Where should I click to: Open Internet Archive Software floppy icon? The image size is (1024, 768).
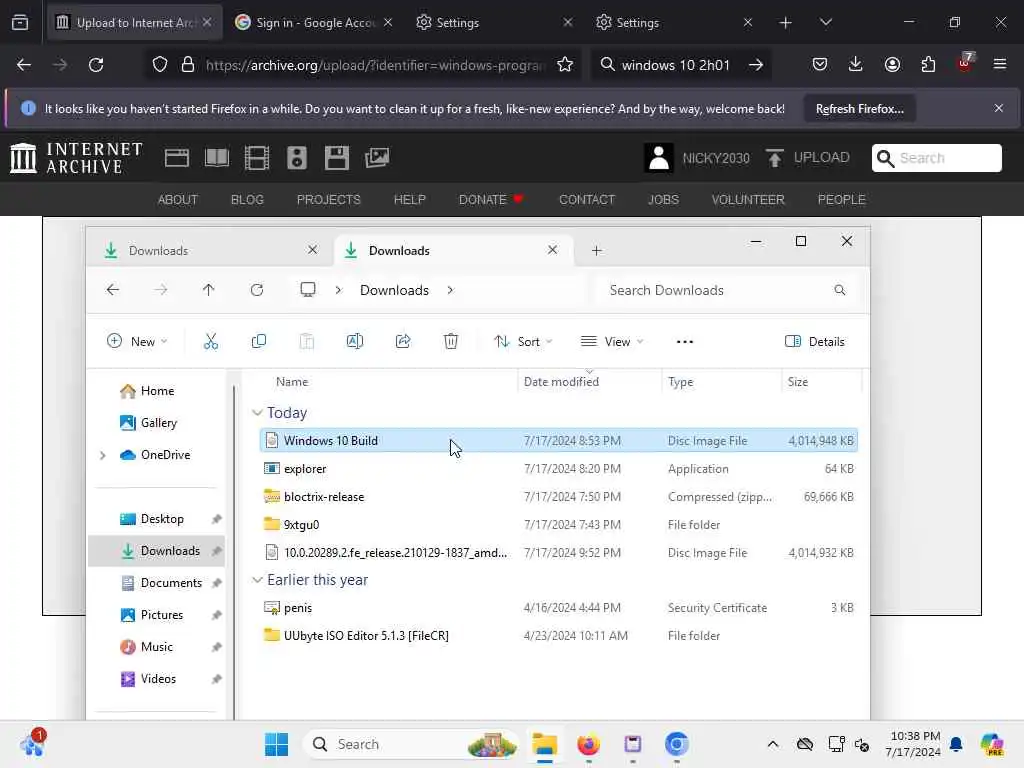pyautogui.click(x=337, y=158)
